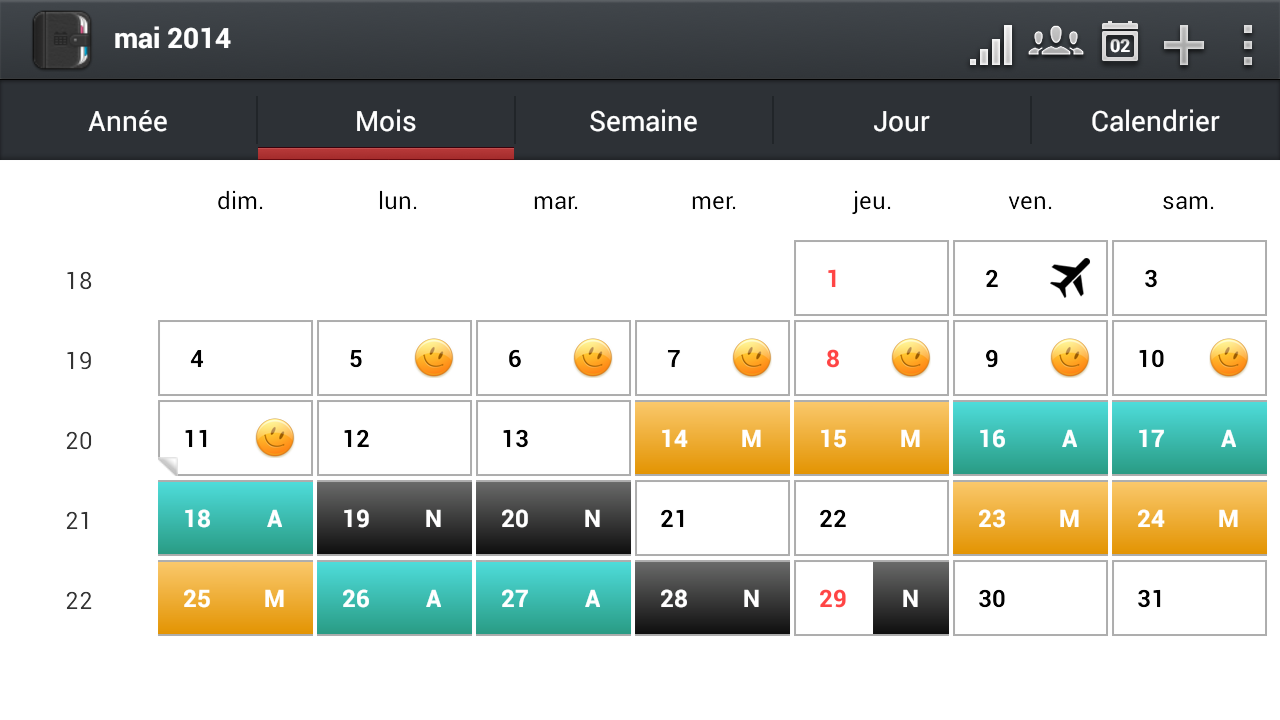
Task: Click the smiley icon on May 5
Action: click(434, 358)
